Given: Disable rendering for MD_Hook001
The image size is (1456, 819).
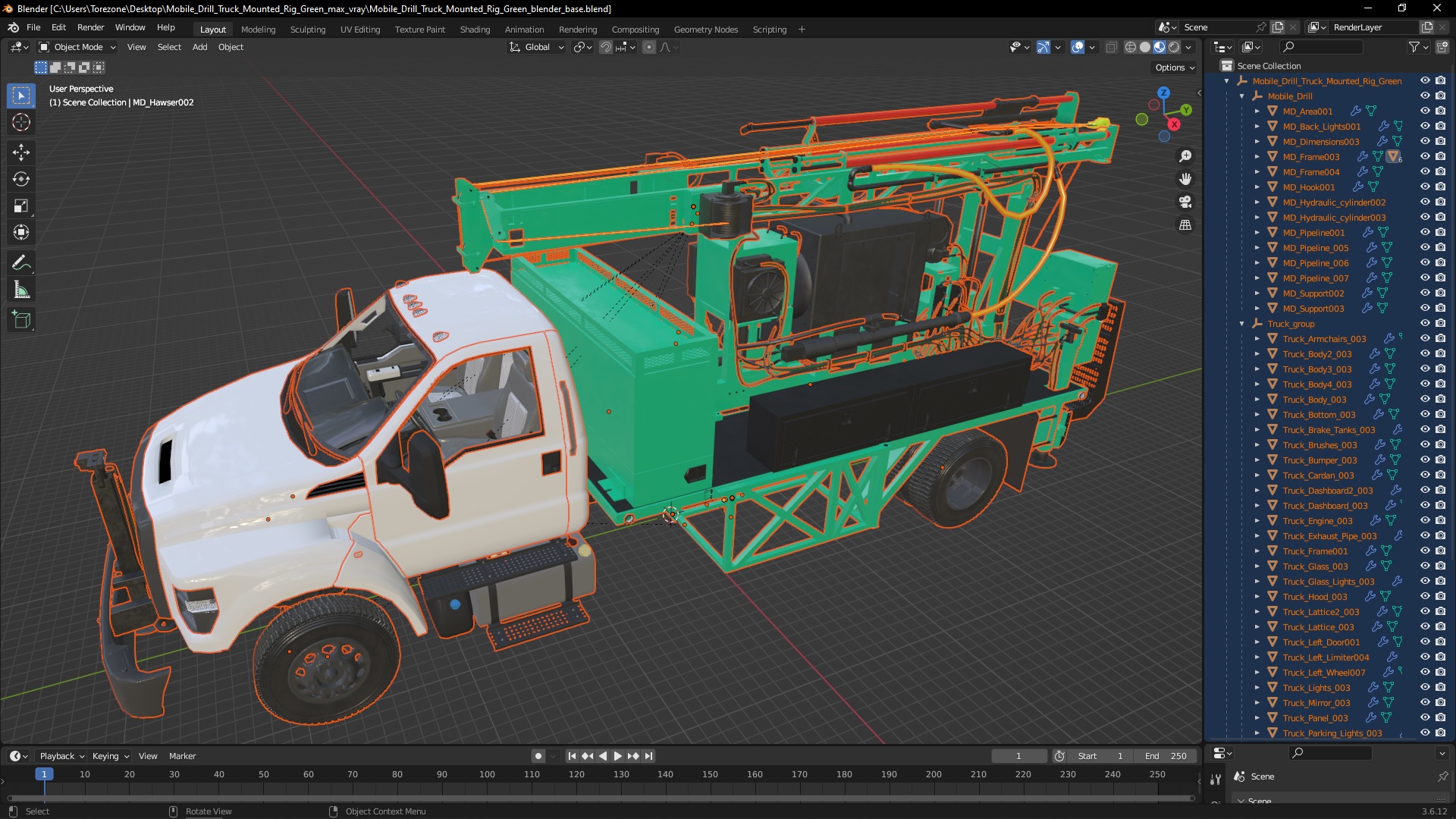Looking at the screenshot, I should (x=1441, y=187).
